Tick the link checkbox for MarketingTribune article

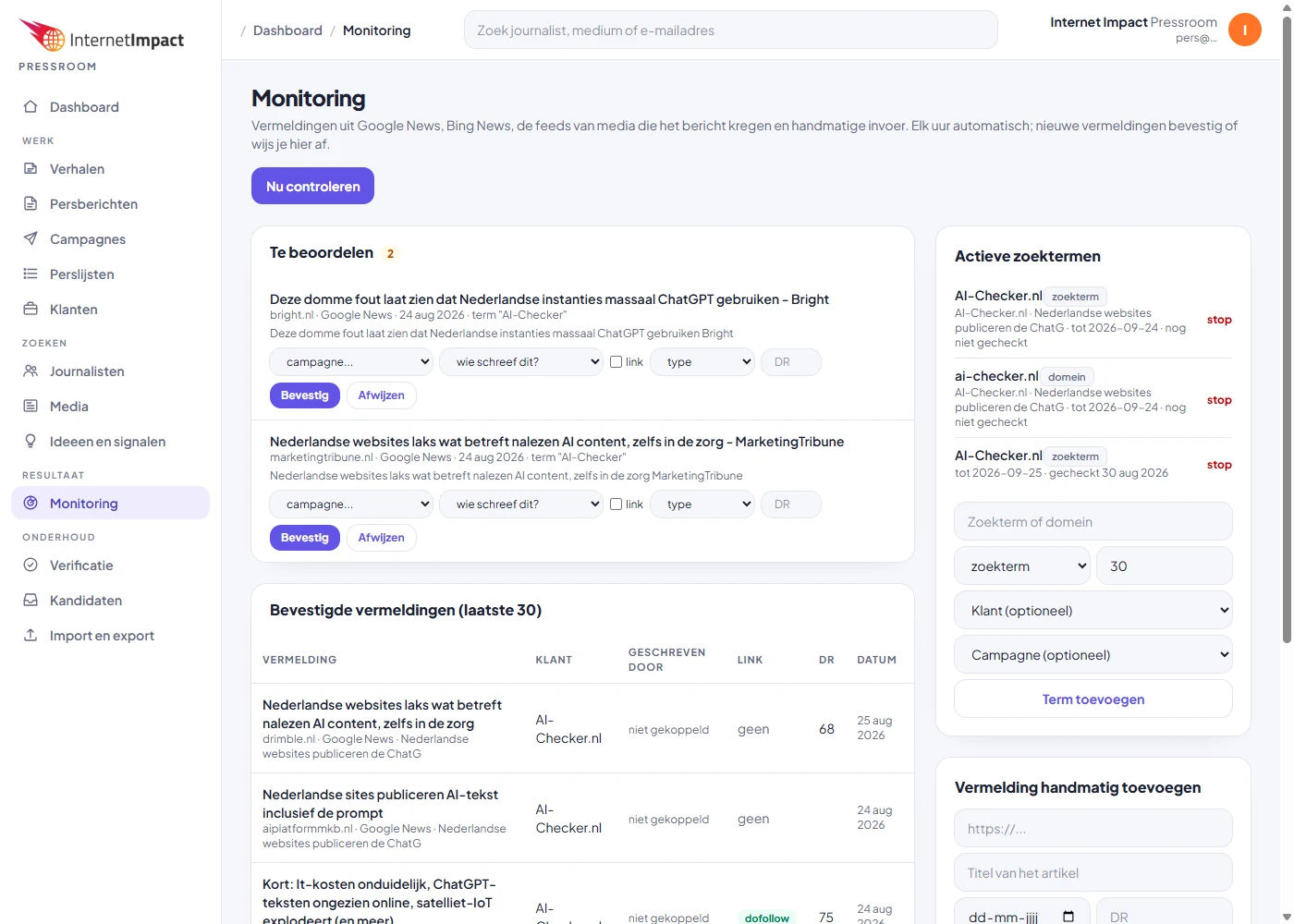pos(616,505)
